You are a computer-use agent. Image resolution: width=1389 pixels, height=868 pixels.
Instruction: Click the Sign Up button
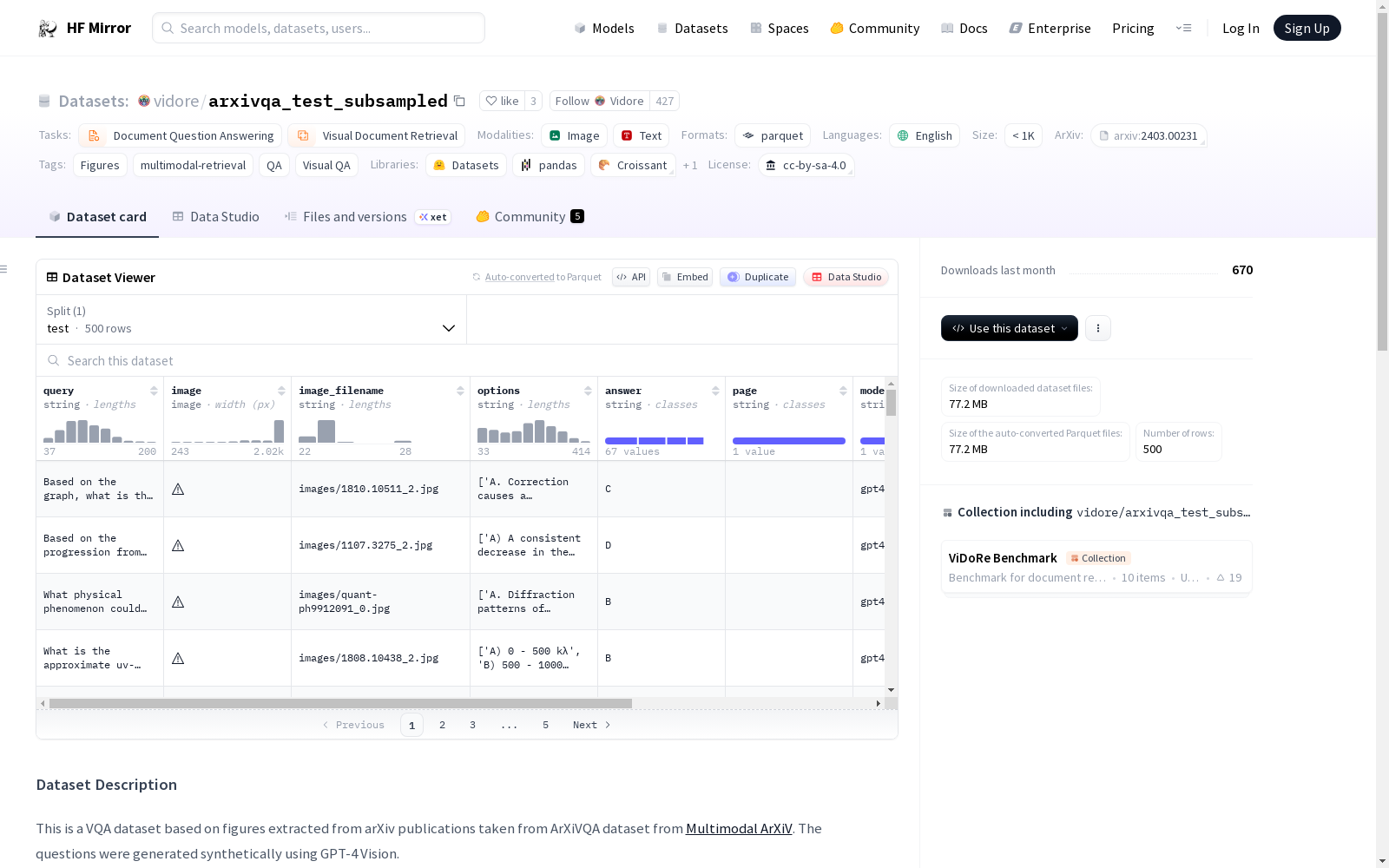tap(1307, 29)
